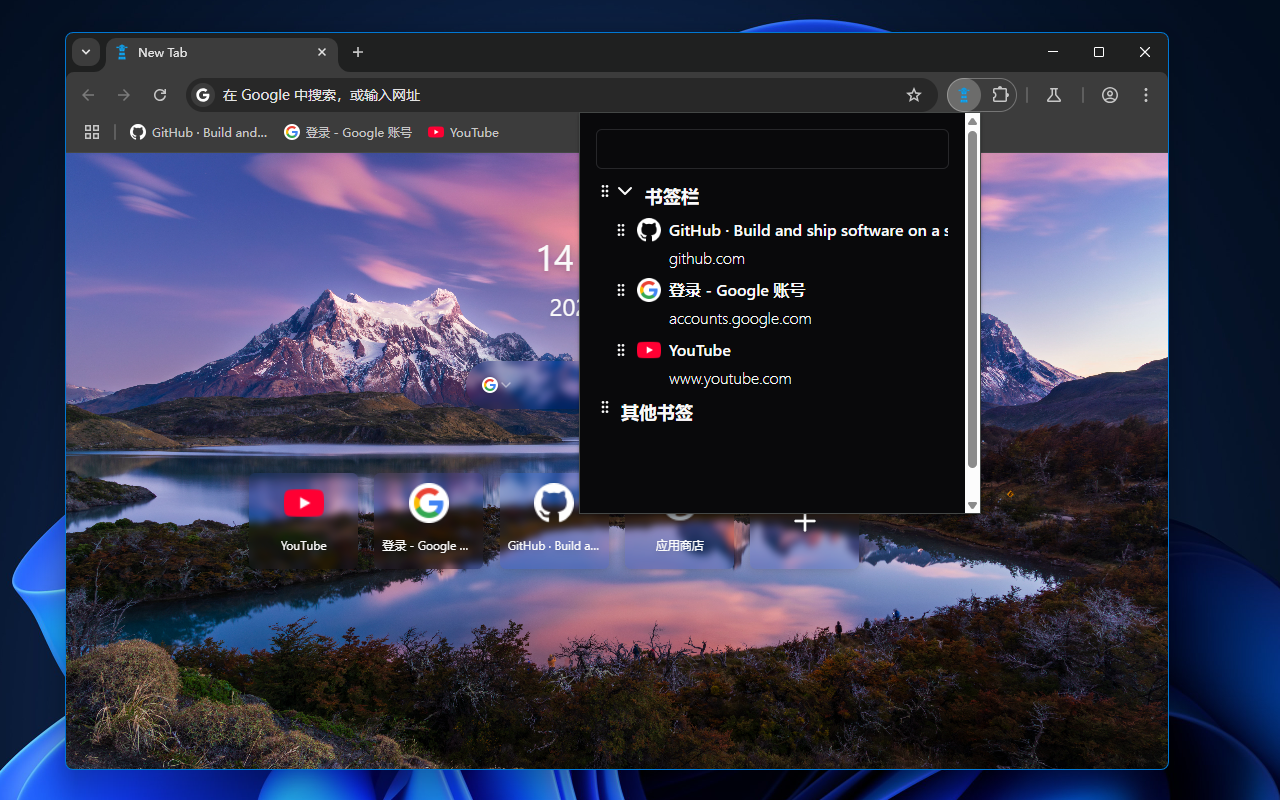
Task: Open the profile avatar button
Action: (1110, 95)
